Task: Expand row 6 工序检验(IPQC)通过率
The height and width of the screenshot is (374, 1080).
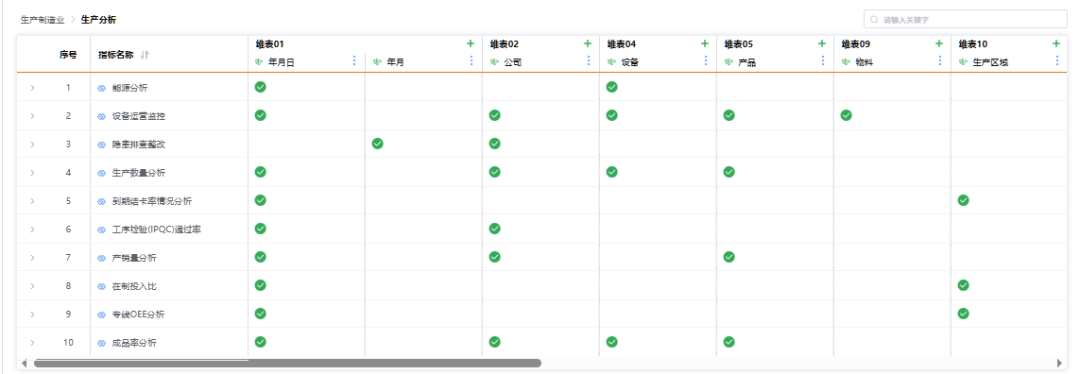Action: tap(32, 229)
